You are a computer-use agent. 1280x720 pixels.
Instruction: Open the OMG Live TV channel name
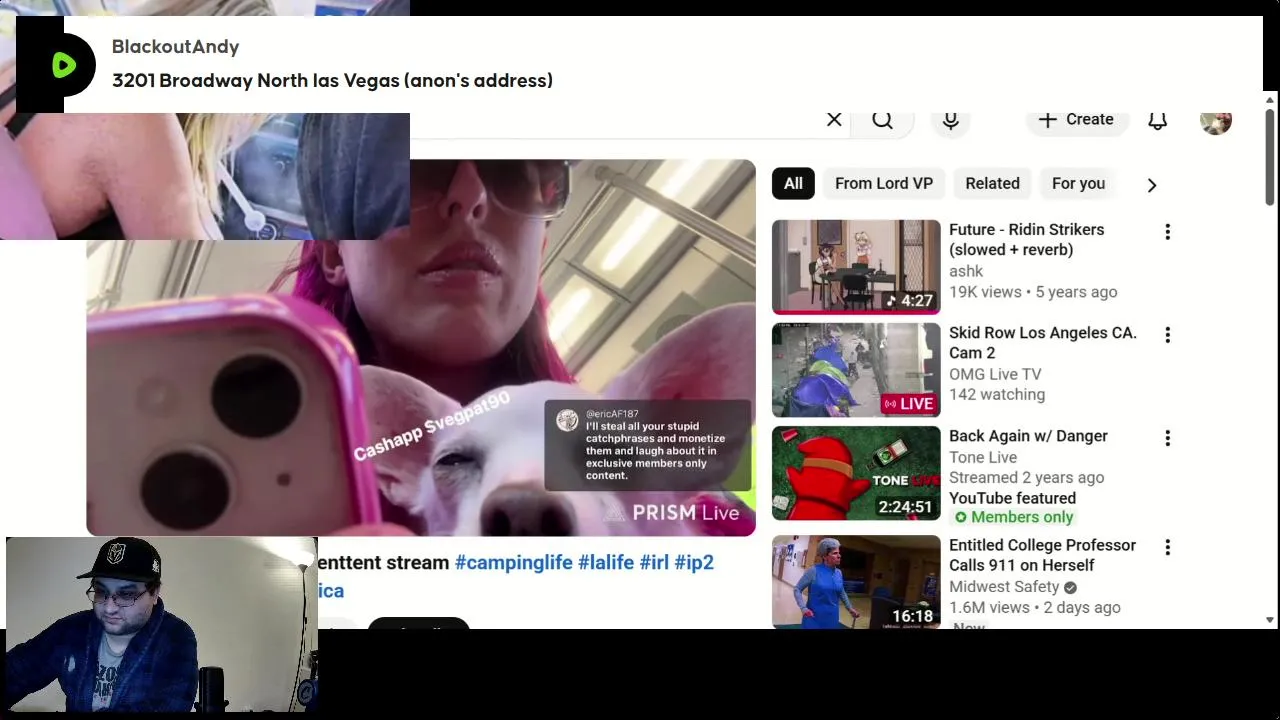tap(995, 374)
